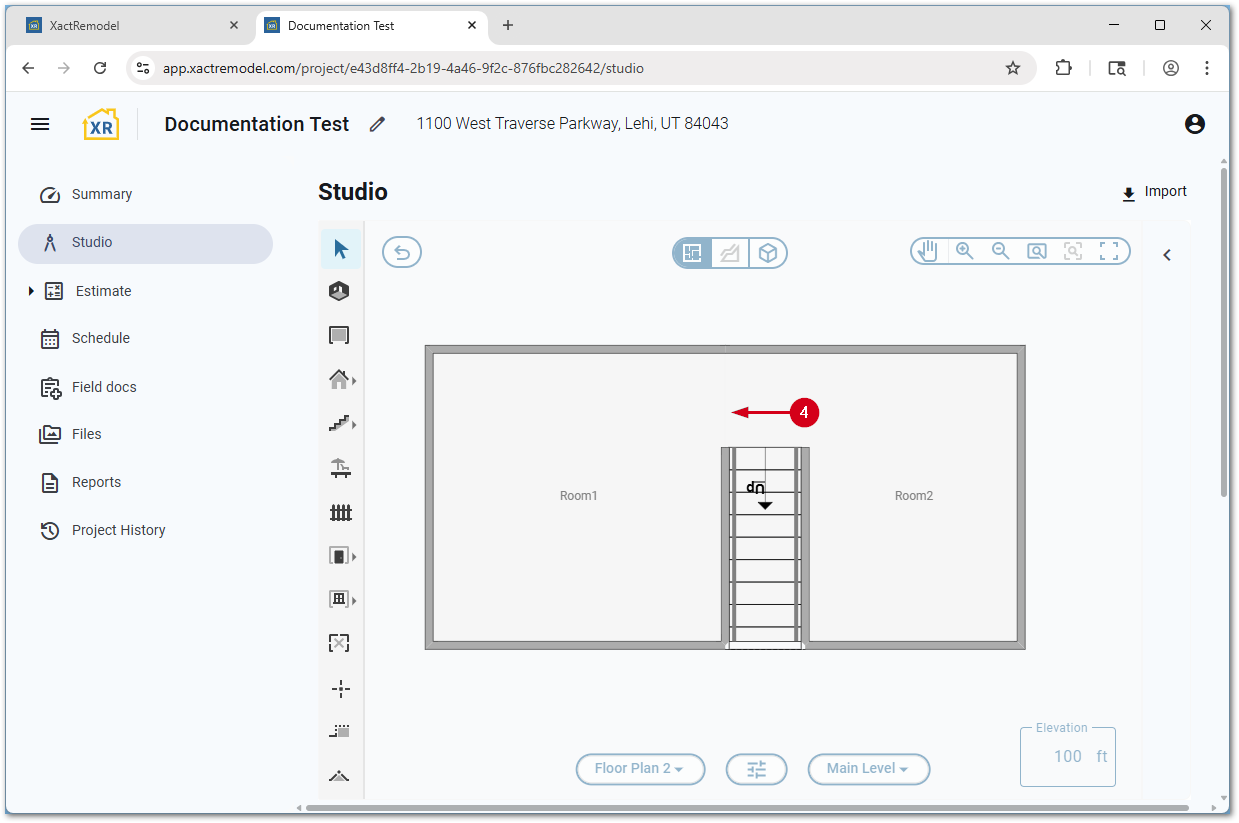Switch to 2D floor plan view
1239x823 pixels.
click(691, 253)
